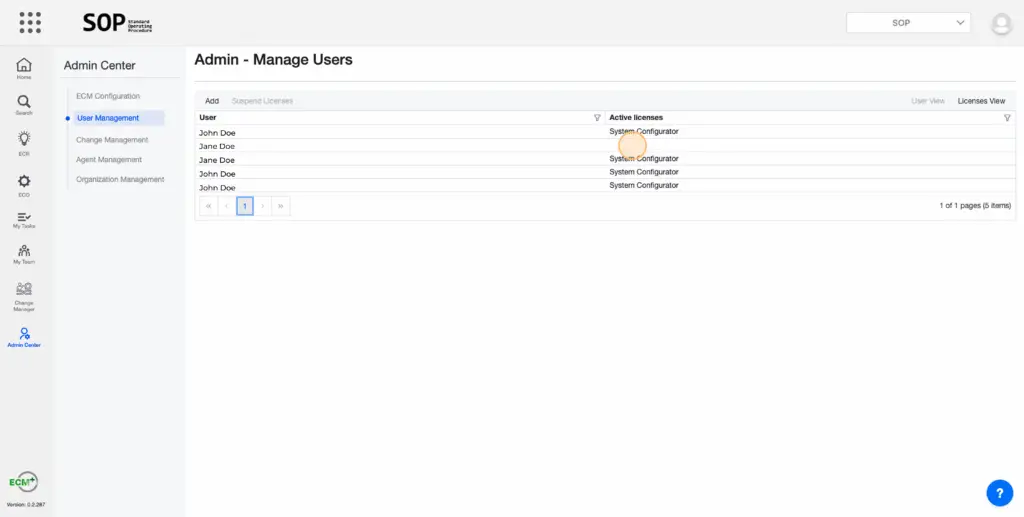Open Change Manager sidebar icon
Screen dimensions: 1024x517
[24, 295]
